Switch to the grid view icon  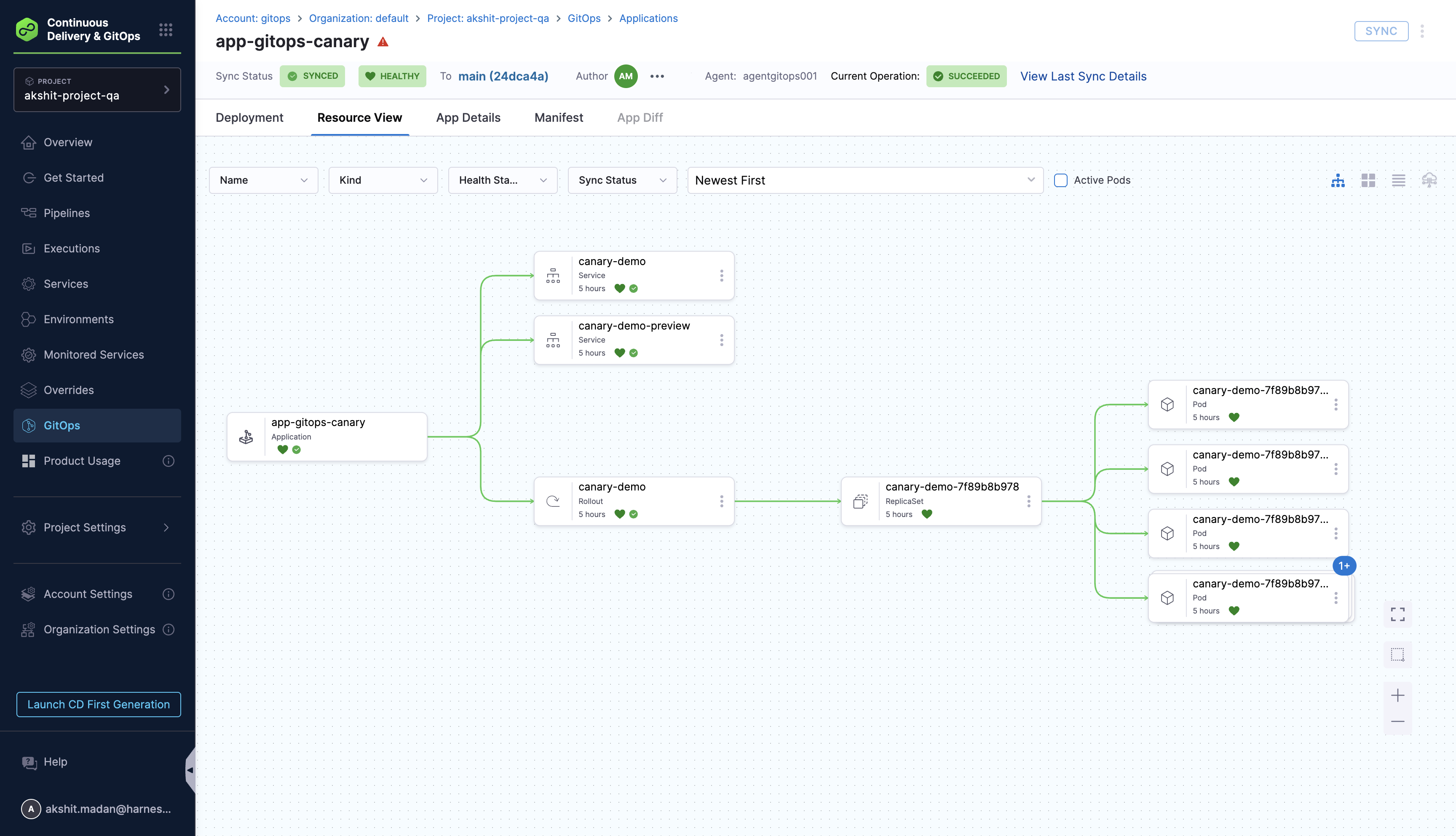1368,180
